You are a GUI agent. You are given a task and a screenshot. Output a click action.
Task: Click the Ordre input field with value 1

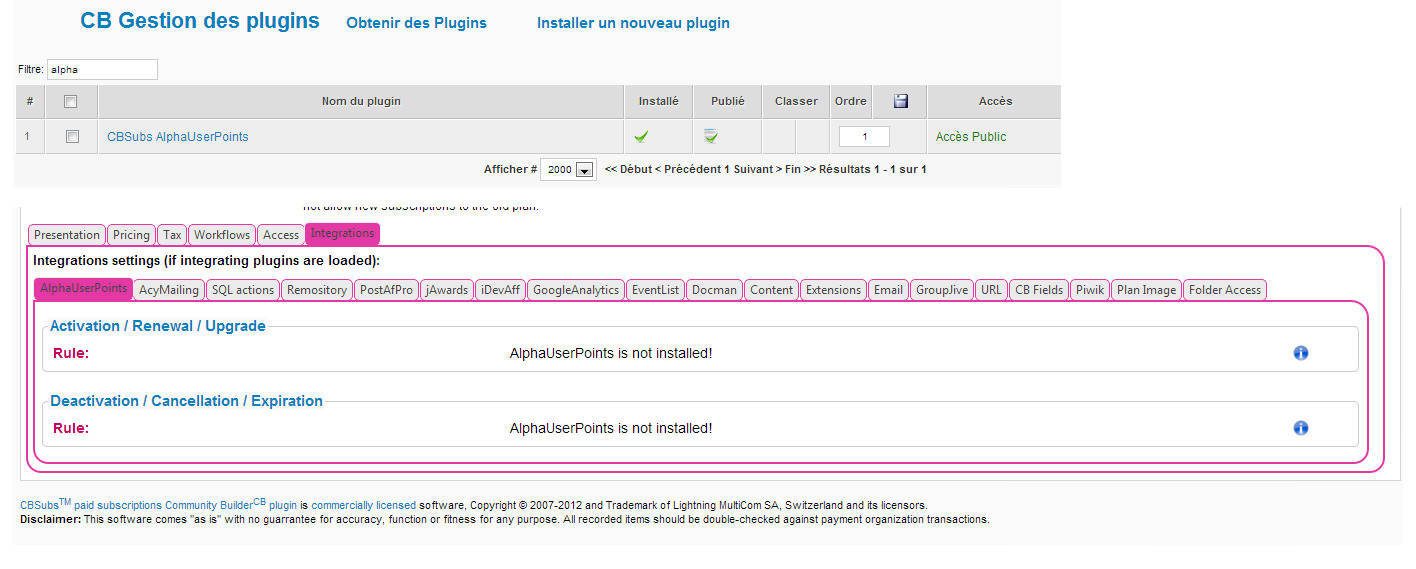click(864, 137)
